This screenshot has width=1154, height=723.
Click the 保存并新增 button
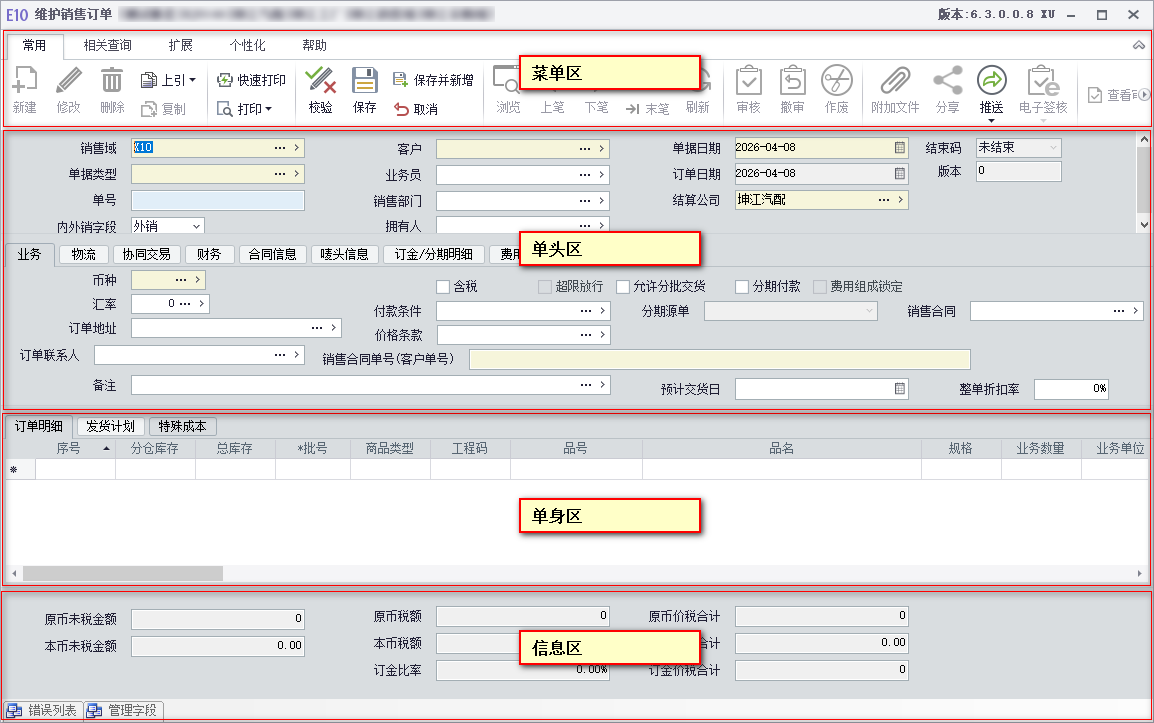(433, 80)
